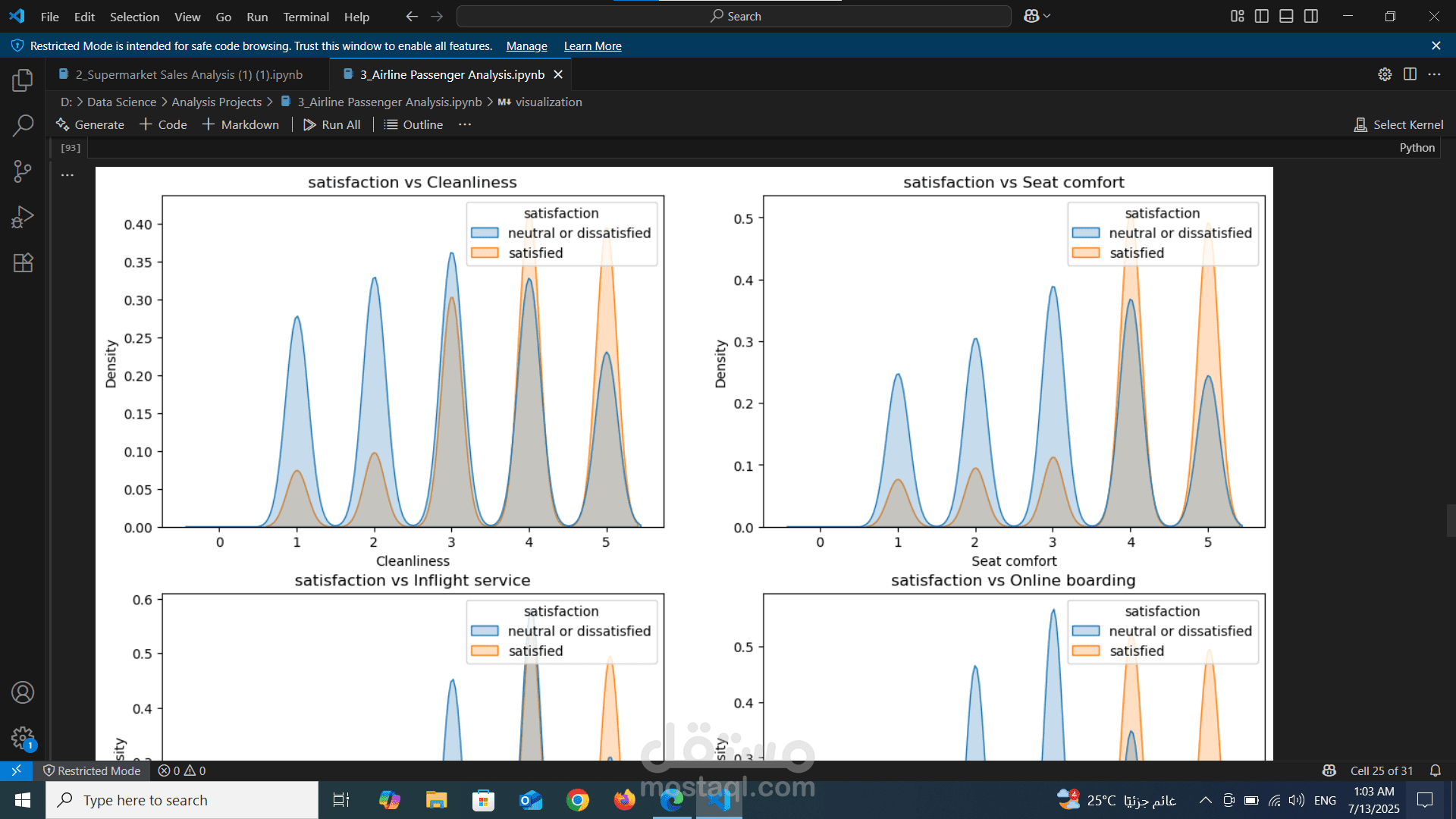Open Run and Debug view
1456x819 pixels.
[x=23, y=217]
